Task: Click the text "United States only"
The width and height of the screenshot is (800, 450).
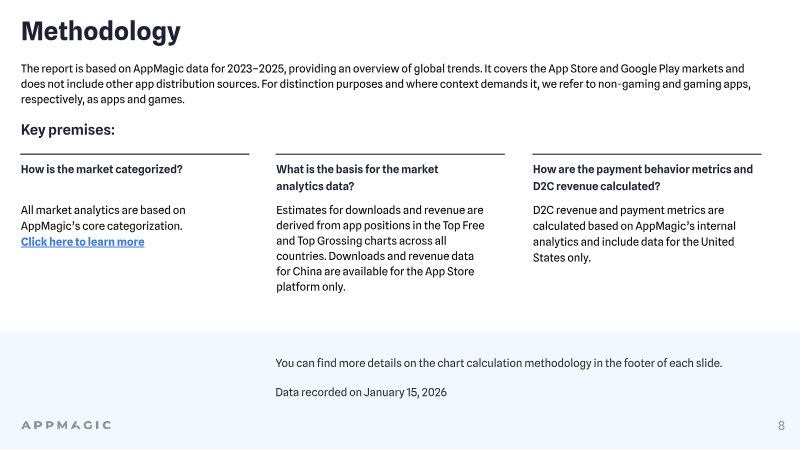Action: (633, 249)
